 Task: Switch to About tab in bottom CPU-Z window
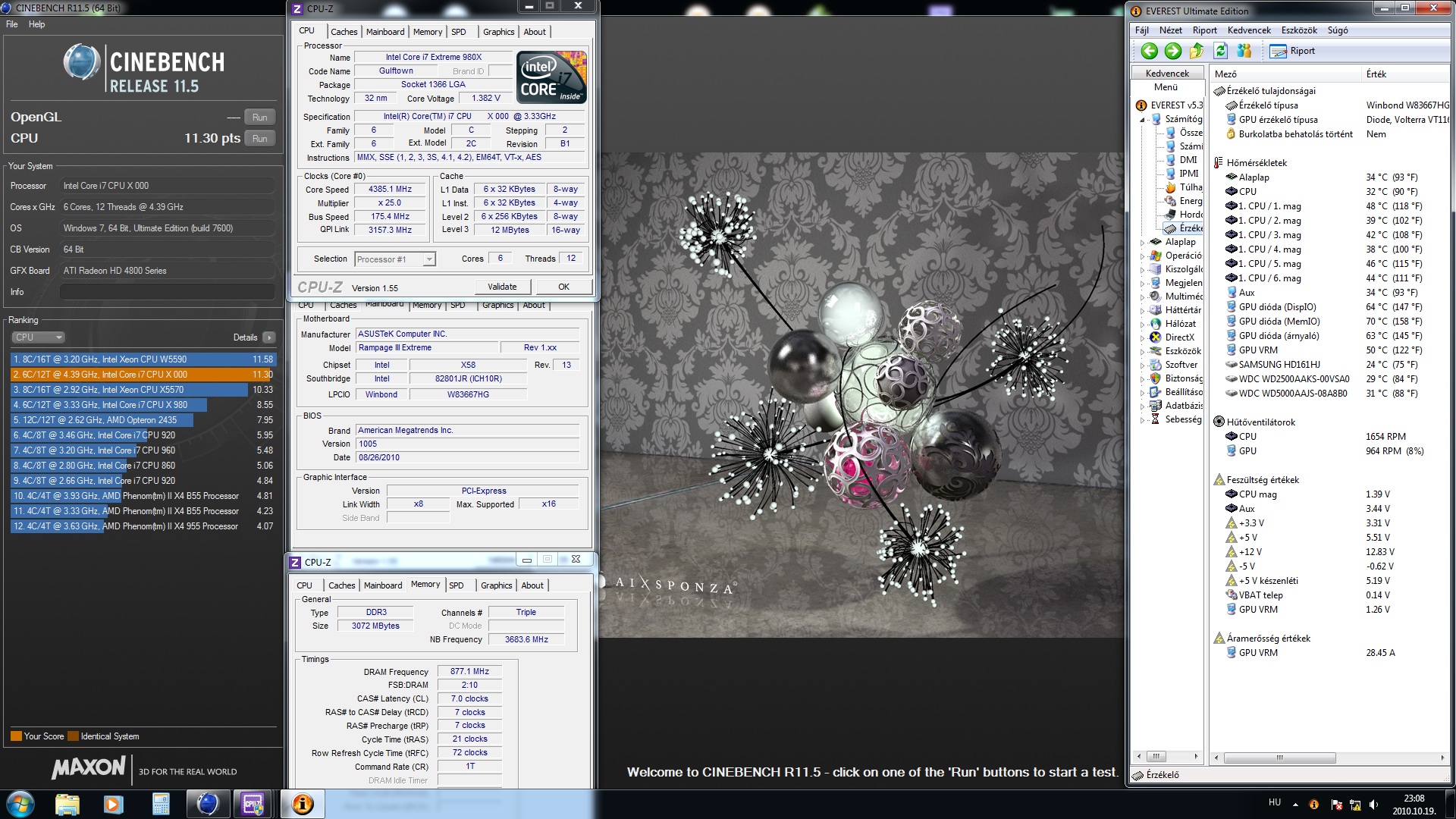pyautogui.click(x=532, y=585)
